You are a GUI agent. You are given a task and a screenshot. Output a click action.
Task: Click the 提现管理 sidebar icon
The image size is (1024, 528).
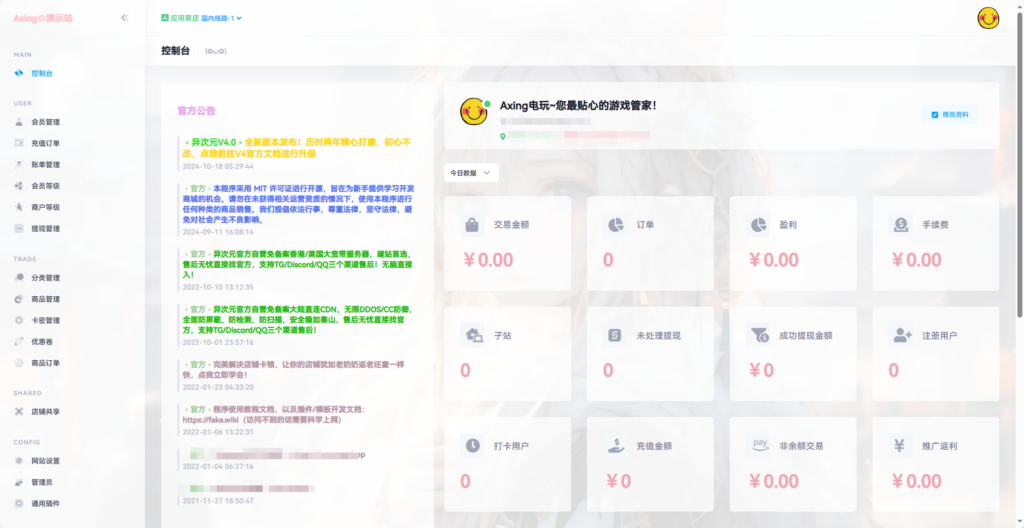coord(19,228)
